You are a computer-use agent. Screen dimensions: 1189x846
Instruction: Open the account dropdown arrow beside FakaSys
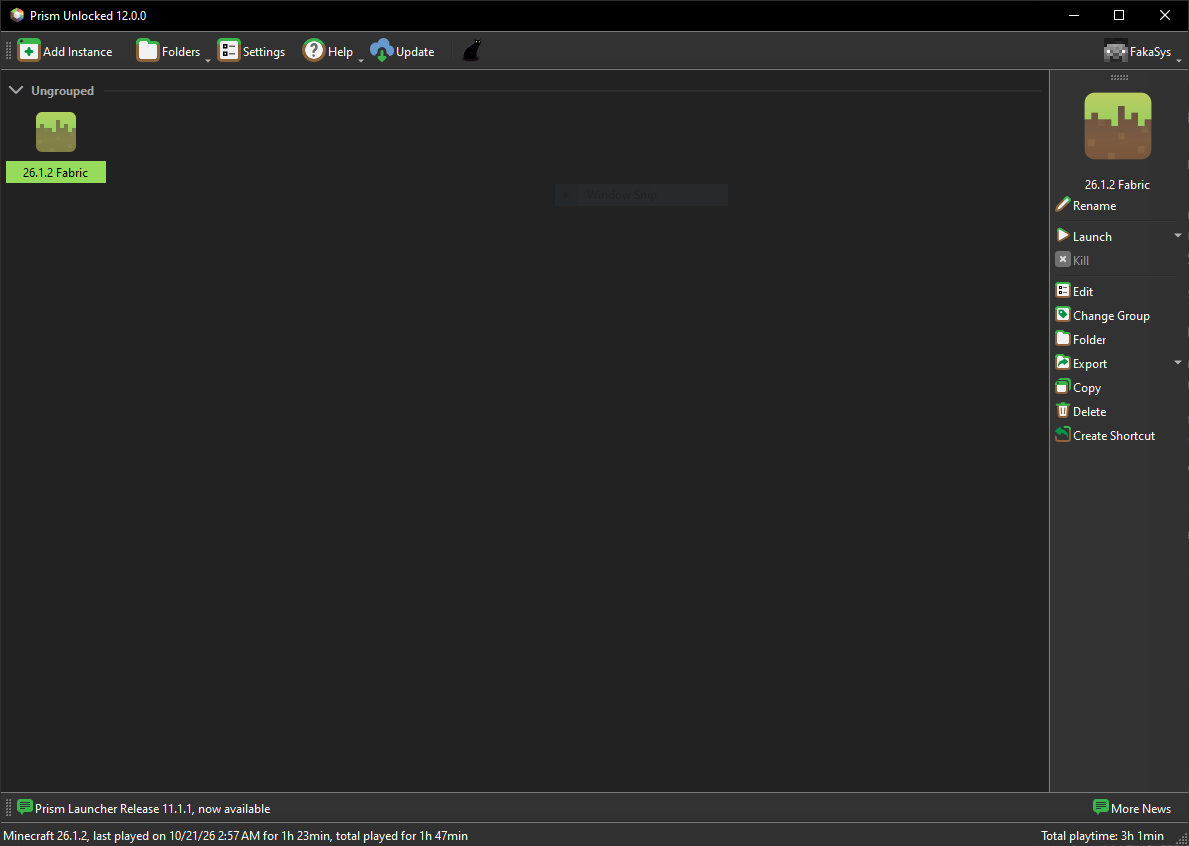pyautogui.click(x=1179, y=60)
